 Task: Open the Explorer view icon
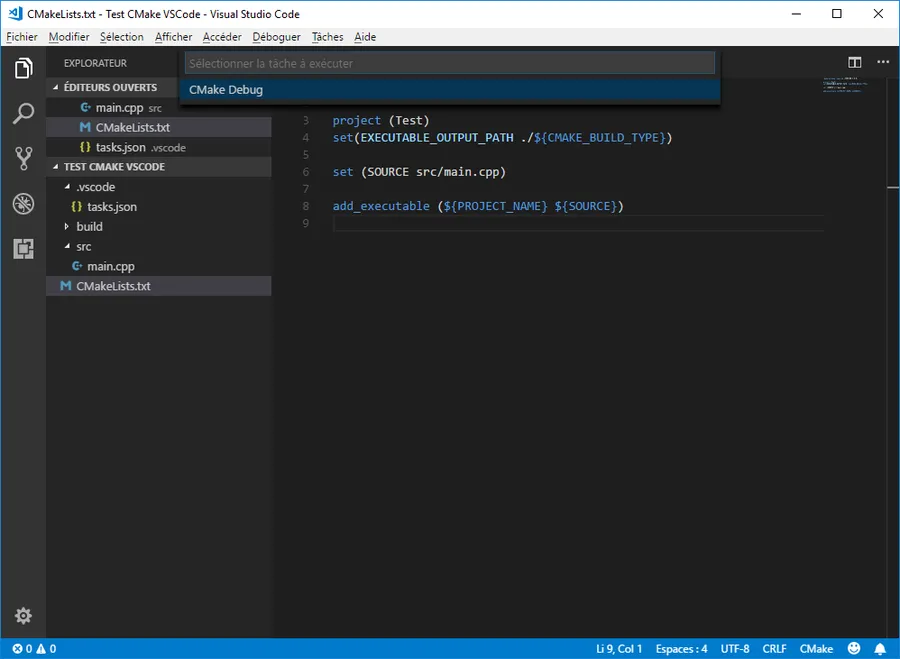[x=23, y=68]
